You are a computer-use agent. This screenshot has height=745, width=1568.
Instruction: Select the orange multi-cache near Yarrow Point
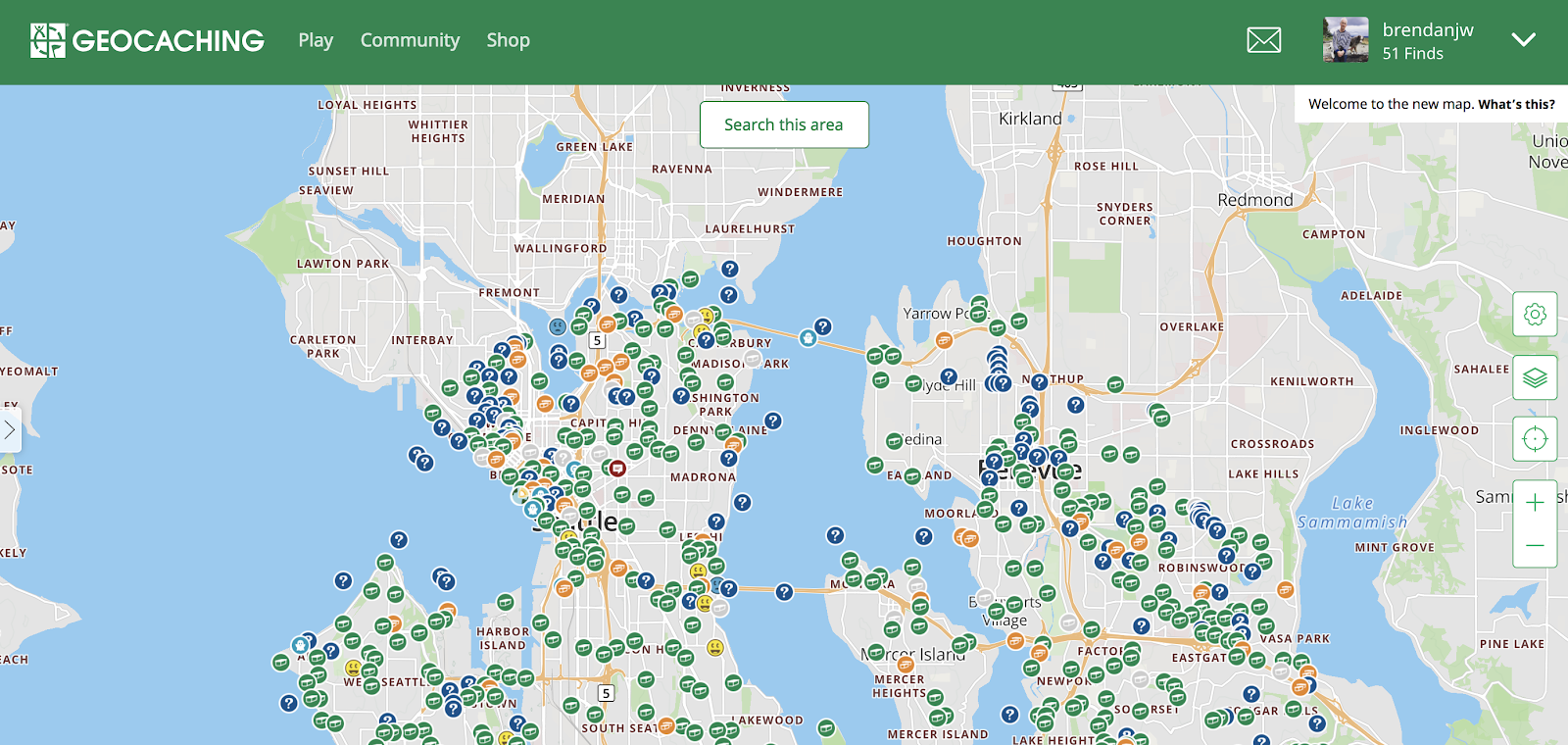[x=944, y=340]
